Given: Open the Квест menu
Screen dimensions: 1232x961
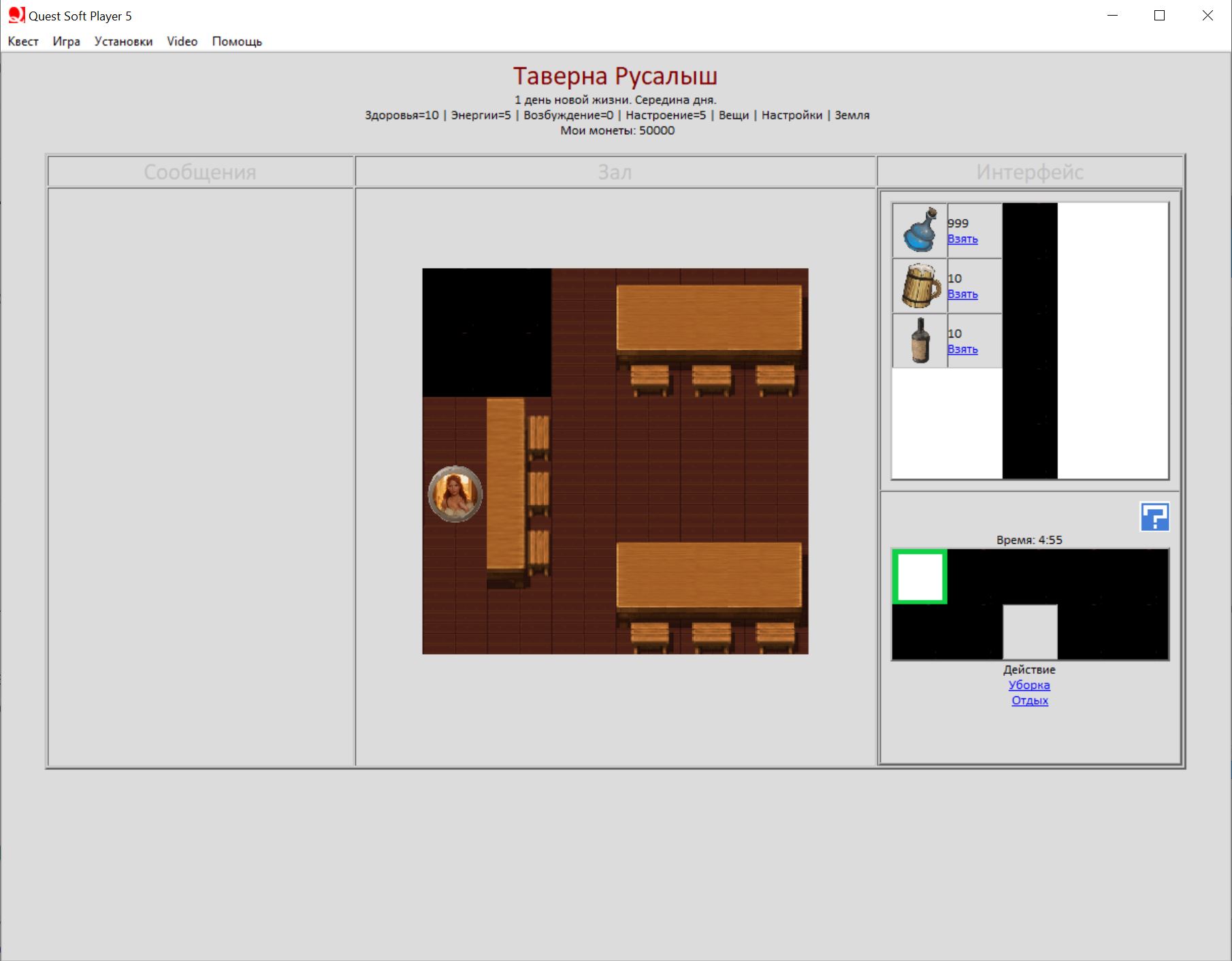Looking at the screenshot, I should pos(23,42).
